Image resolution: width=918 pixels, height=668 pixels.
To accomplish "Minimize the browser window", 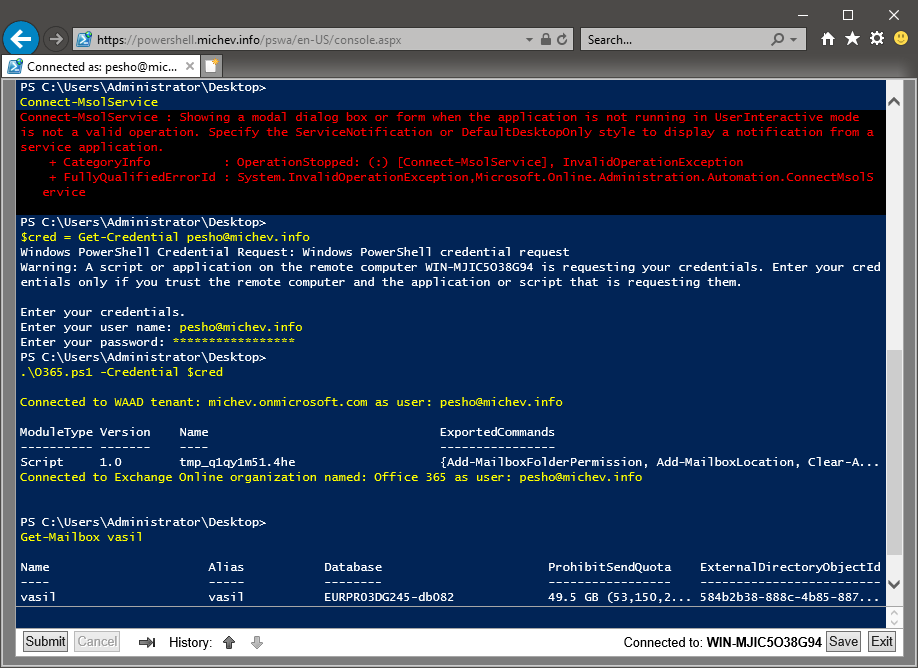I will pyautogui.click(x=803, y=15).
